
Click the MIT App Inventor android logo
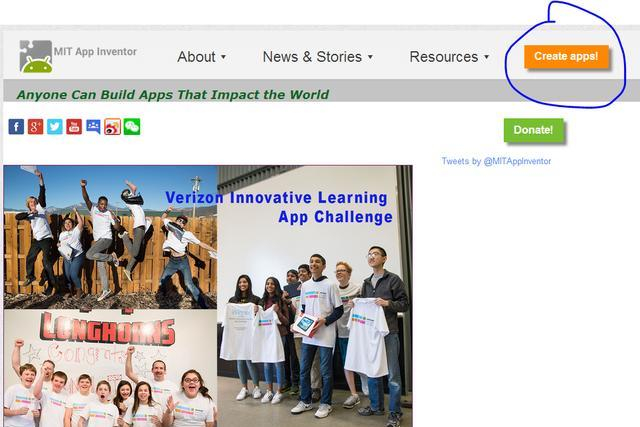36,56
